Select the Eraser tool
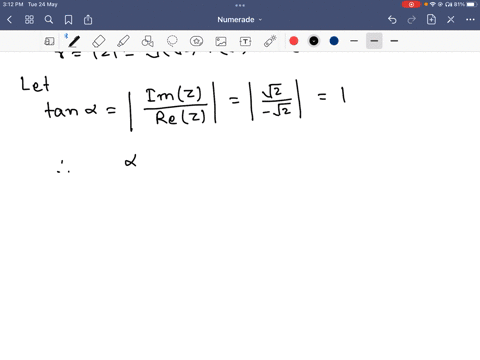This screenshot has width=480, height=360. (99, 41)
